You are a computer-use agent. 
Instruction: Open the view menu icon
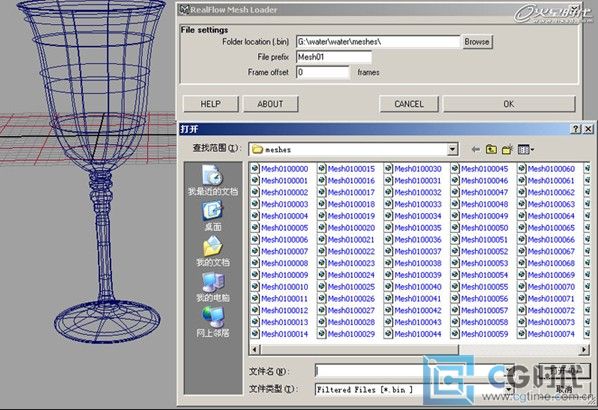pyautogui.click(x=526, y=150)
